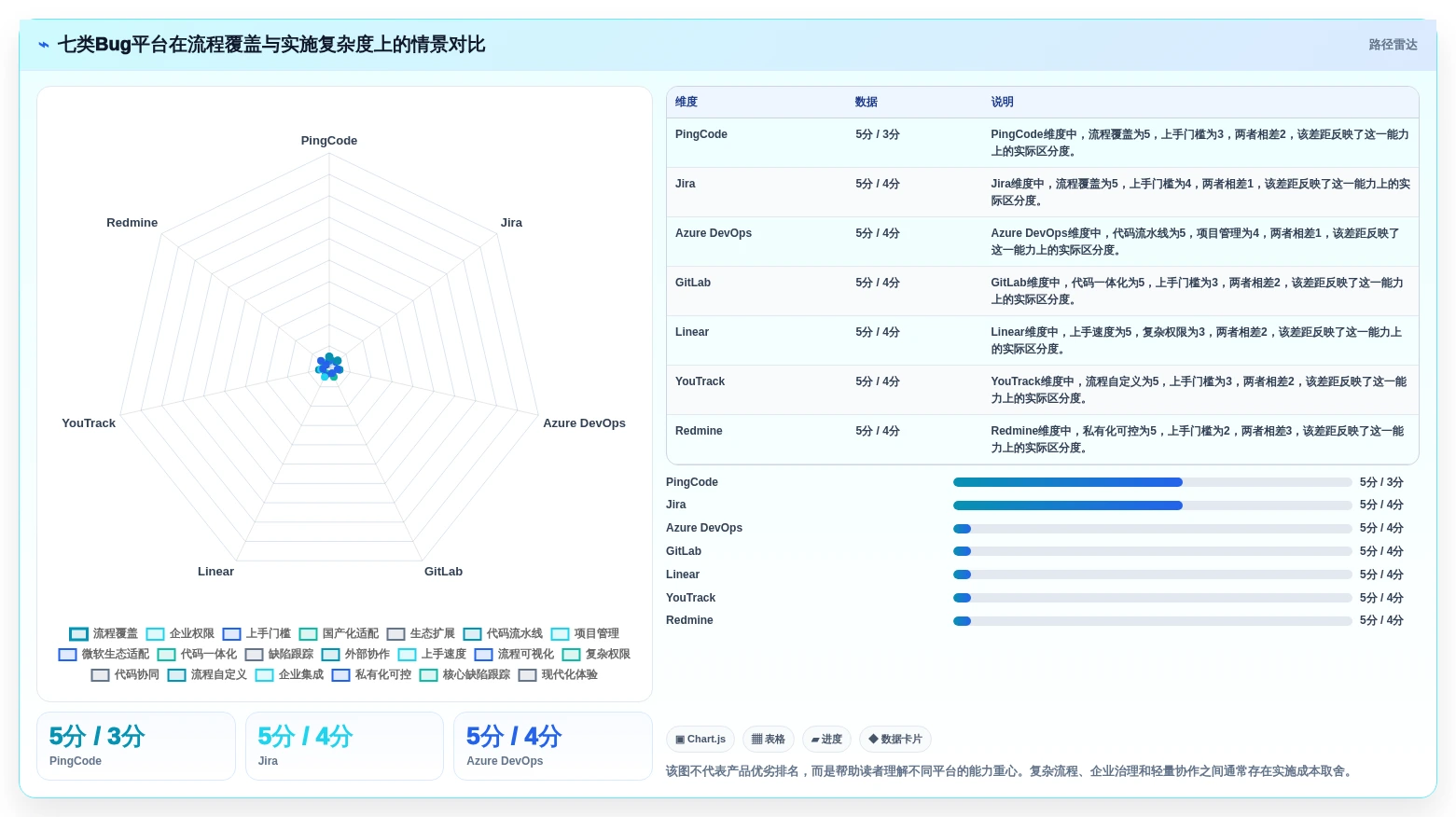Click the YouTrack progress bar

click(x=1152, y=598)
